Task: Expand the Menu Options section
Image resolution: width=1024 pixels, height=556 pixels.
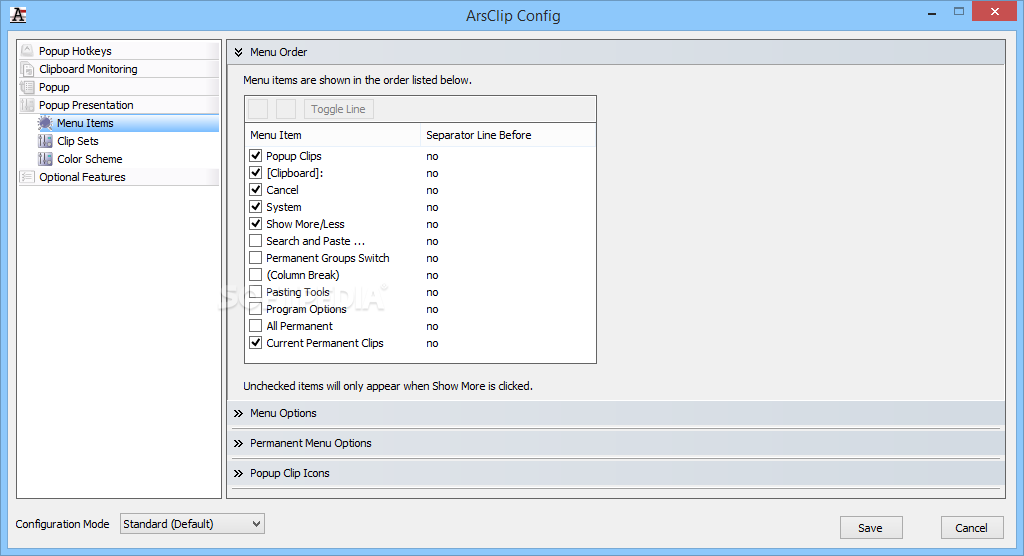Action: click(x=238, y=413)
